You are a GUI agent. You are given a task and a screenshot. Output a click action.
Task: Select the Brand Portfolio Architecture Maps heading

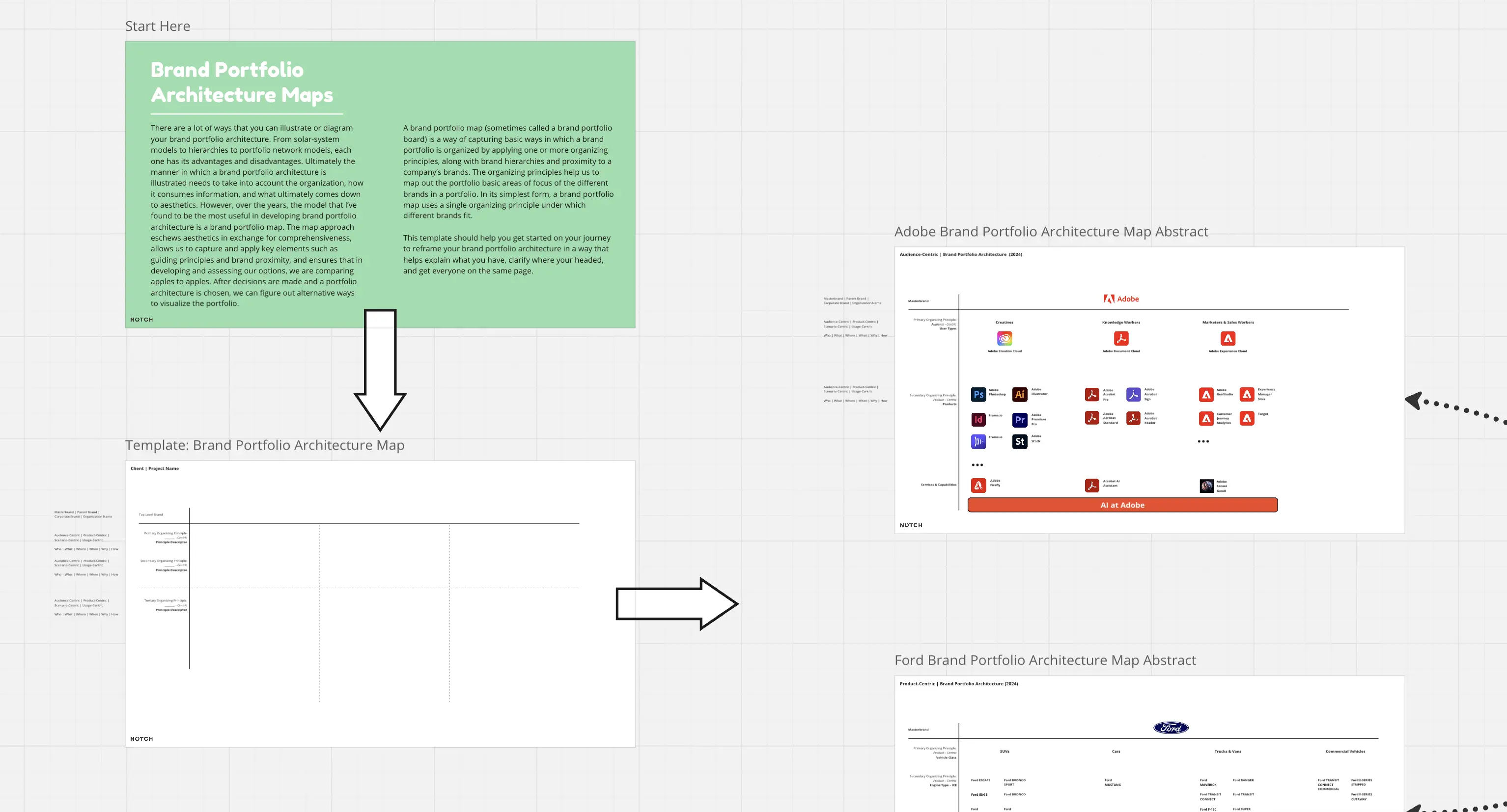click(x=242, y=82)
